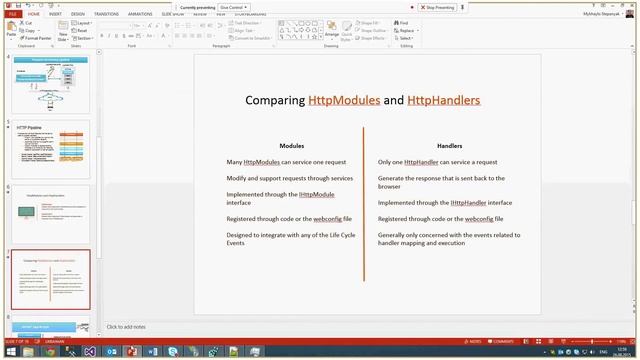Click the 'Modules' column heading text
Screen dimensions: 640x360
click(x=291, y=146)
